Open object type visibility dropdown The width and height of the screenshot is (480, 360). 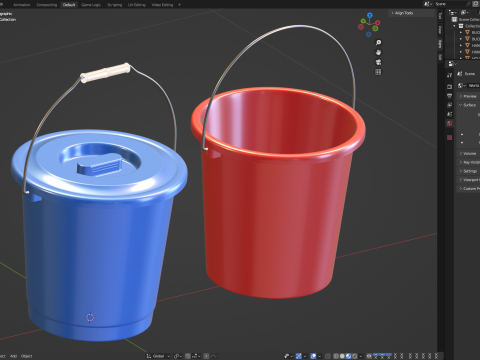[289, 356]
